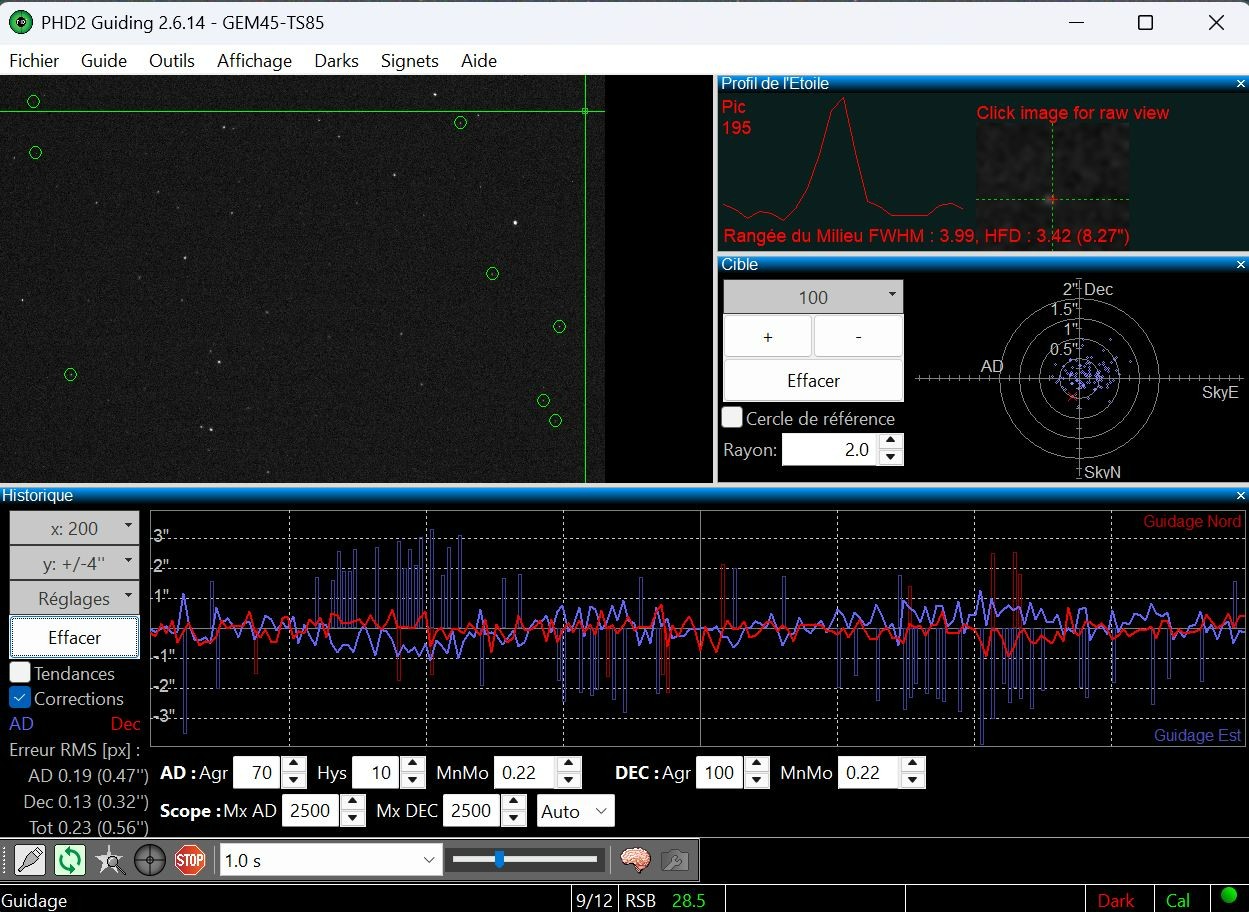Open the Auto Dec guide mode dropdown

(576, 811)
